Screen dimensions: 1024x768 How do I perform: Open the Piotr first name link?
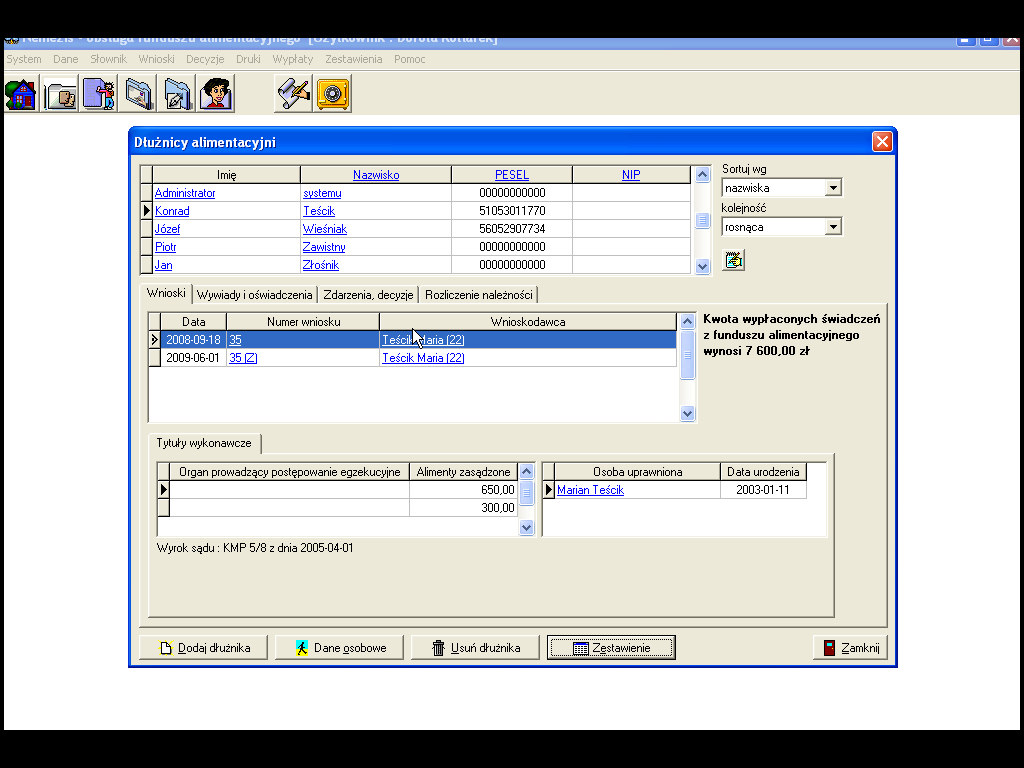coord(165,248)
